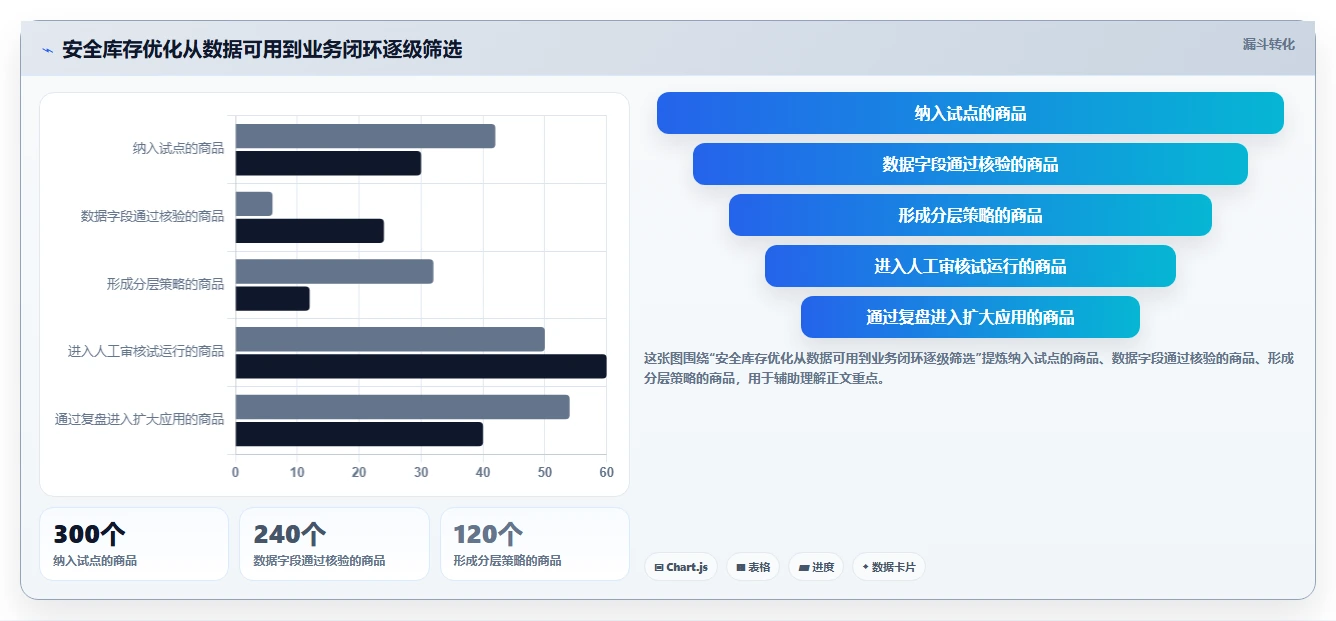Click the chart axis label 数据字段通过核验的商品
The image size is (1336, 621).
click(x=152, y=216)
